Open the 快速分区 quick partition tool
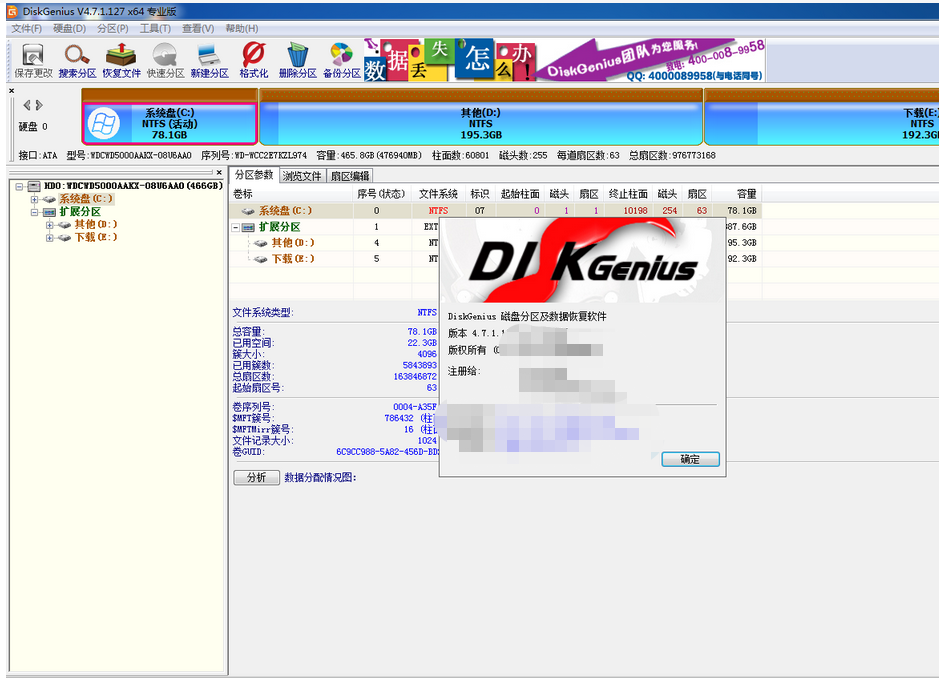 [165, 60]
